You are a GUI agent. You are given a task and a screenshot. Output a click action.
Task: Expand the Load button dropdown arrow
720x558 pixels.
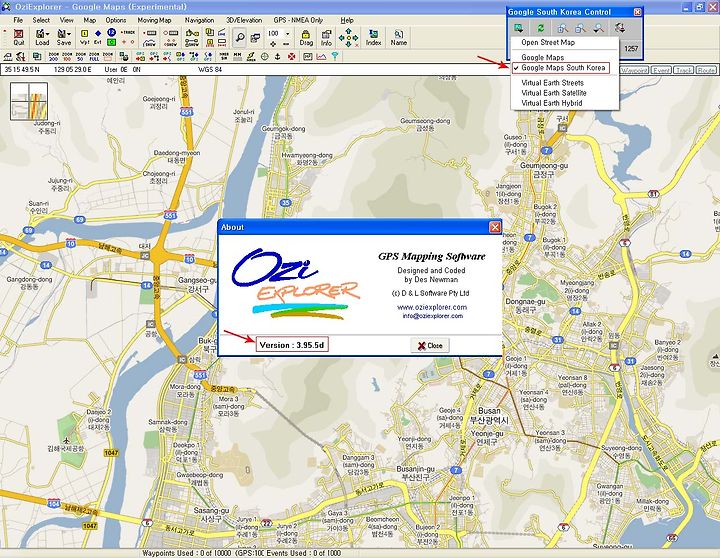pyautogui.click(x=48, y=34)
